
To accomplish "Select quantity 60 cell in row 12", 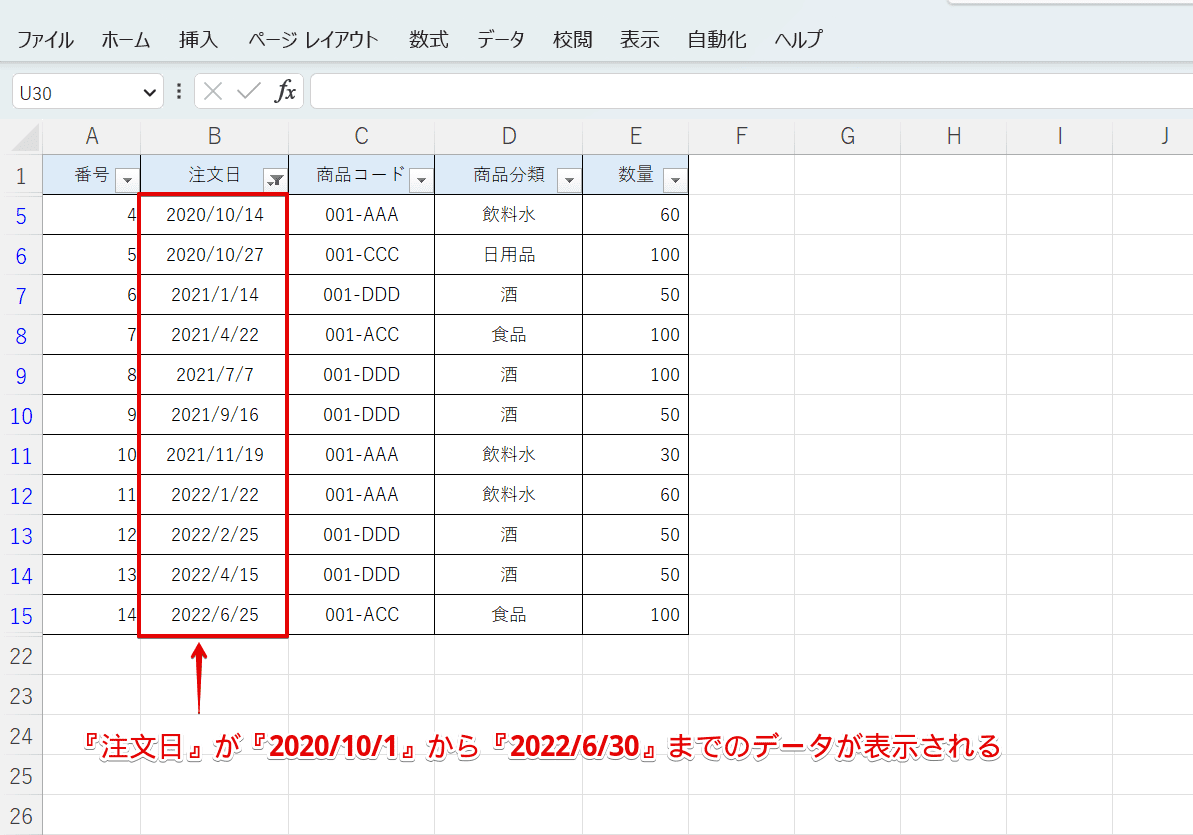I will click(x=636, y=495).
